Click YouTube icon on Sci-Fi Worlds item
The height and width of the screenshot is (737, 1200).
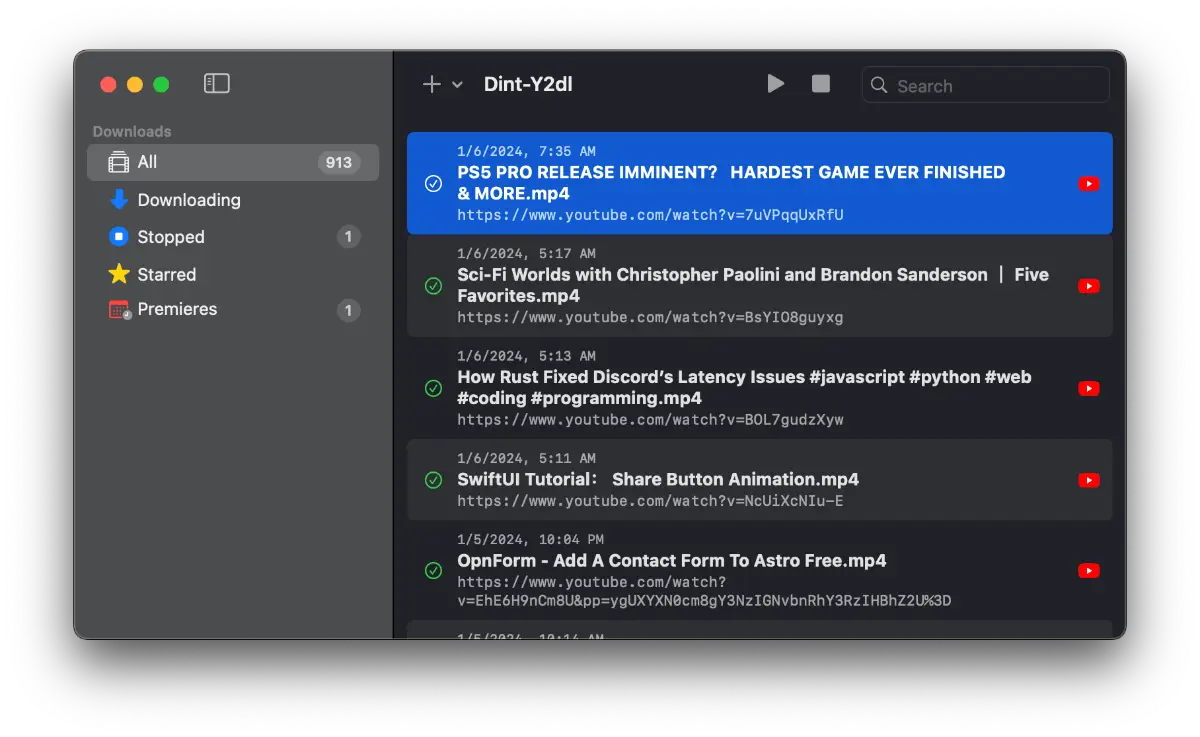point(1089,286)
